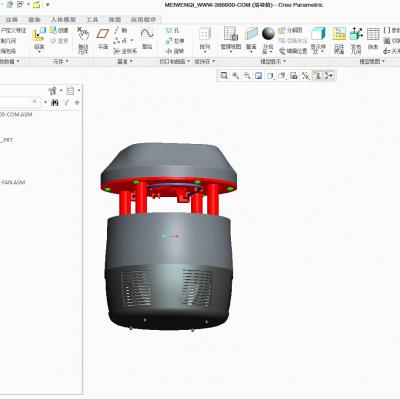This screenshot has height=400, width=400.
Task: Open the Sketch (草绘) curve tool
Action: click(147, 39)
